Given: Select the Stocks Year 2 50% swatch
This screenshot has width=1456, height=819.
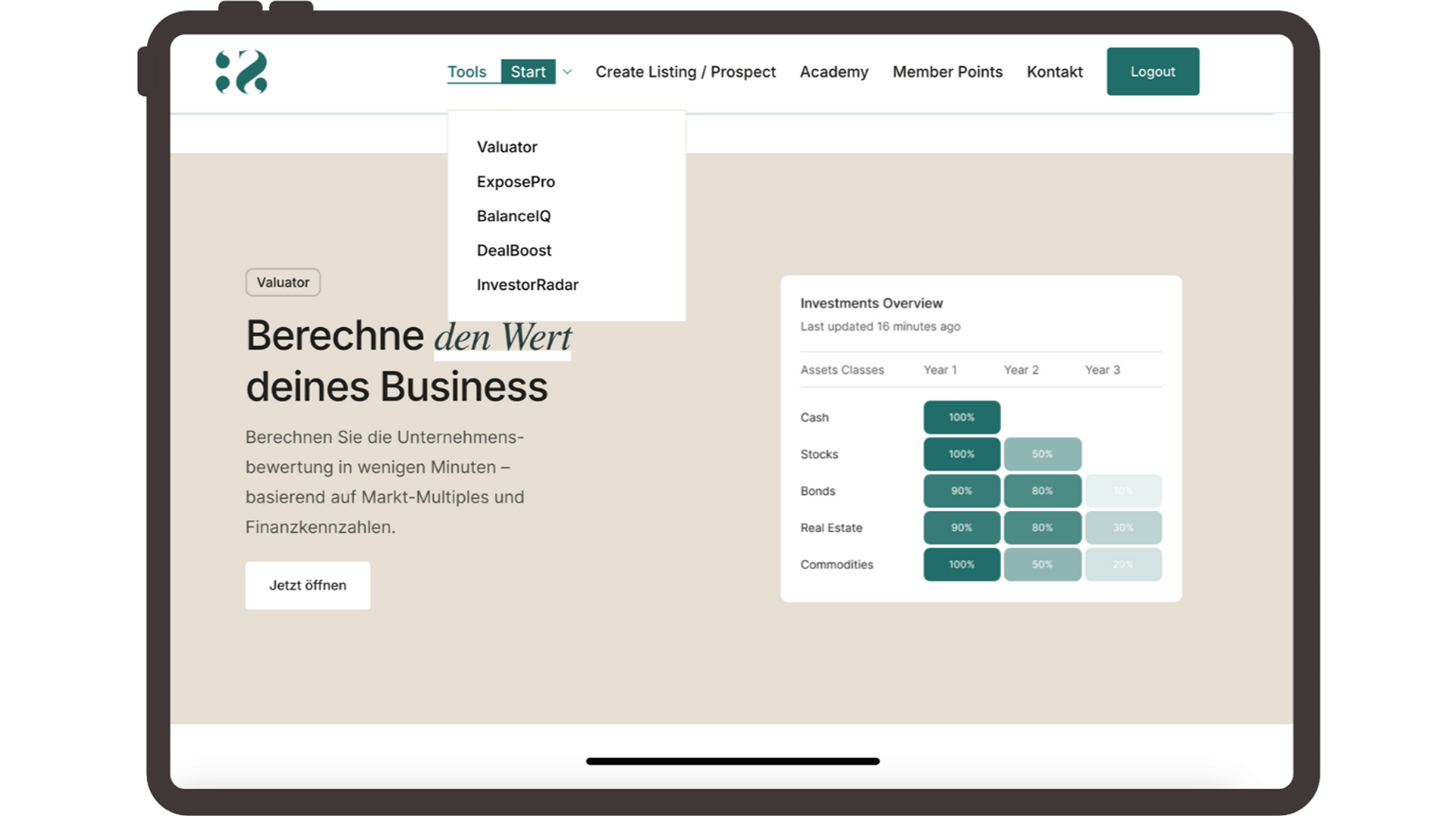Looking at the screenshot, I should 1042,454.
